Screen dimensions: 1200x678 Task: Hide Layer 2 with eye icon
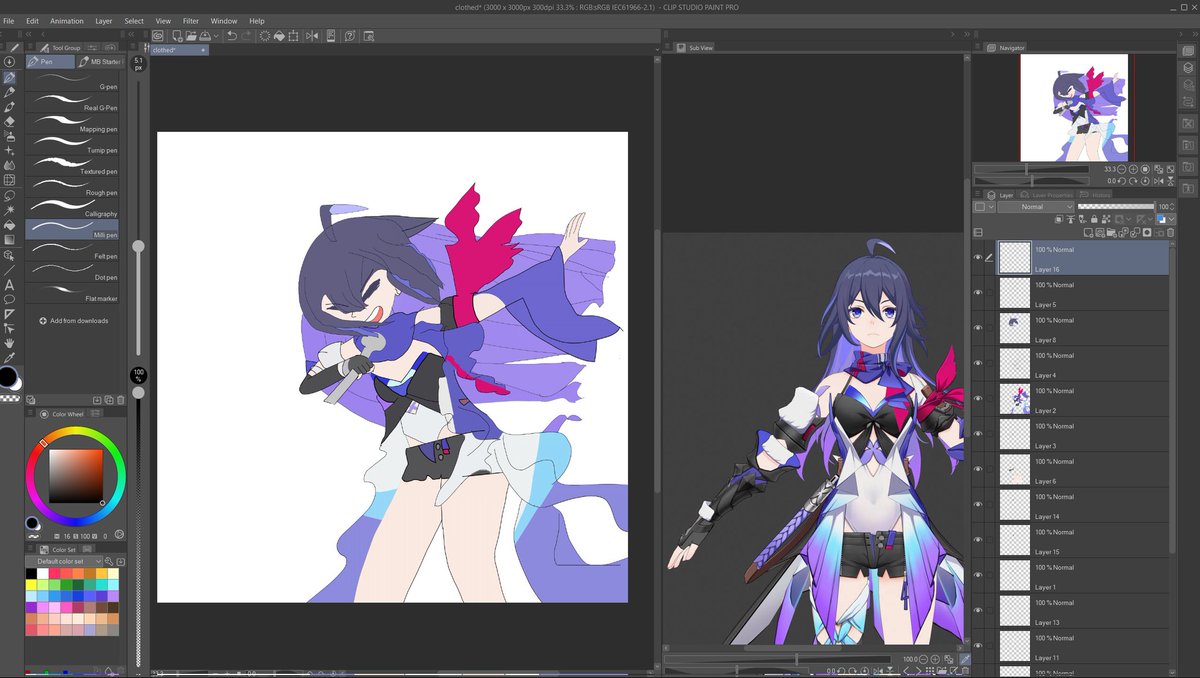(978, 399)
